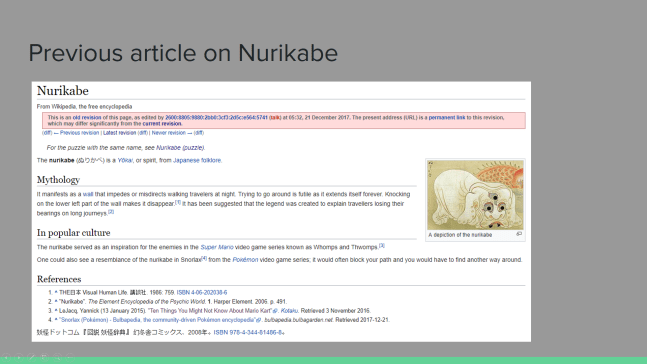Screen dimensions: 647x364
Task: Click citation [2] after 'long journeys'
Action: [111, 212]
